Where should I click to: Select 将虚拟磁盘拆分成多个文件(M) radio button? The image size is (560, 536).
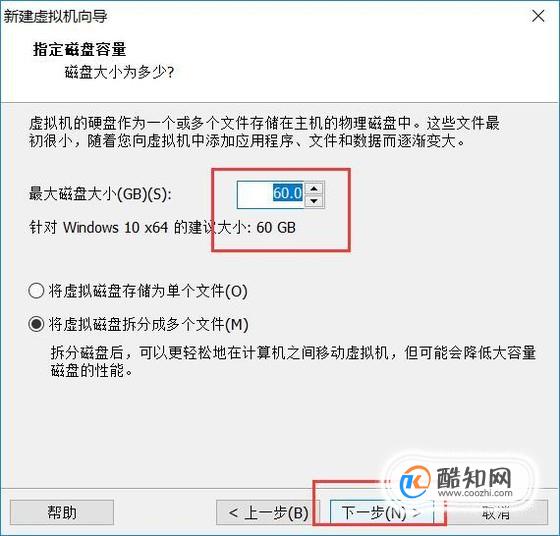click(x=36, y=324)
